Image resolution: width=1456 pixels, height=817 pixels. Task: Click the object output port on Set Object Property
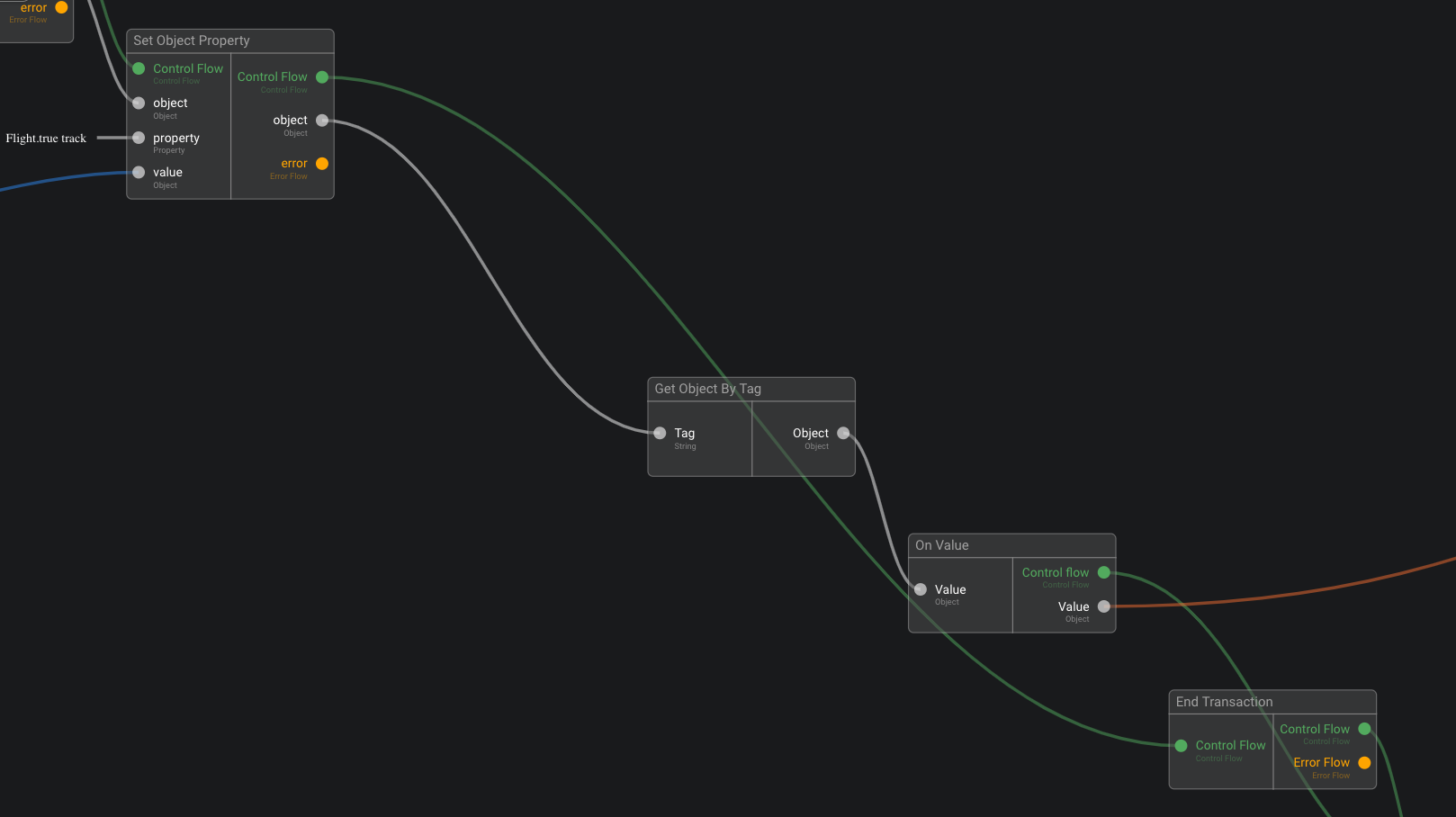tap(322, 121)
